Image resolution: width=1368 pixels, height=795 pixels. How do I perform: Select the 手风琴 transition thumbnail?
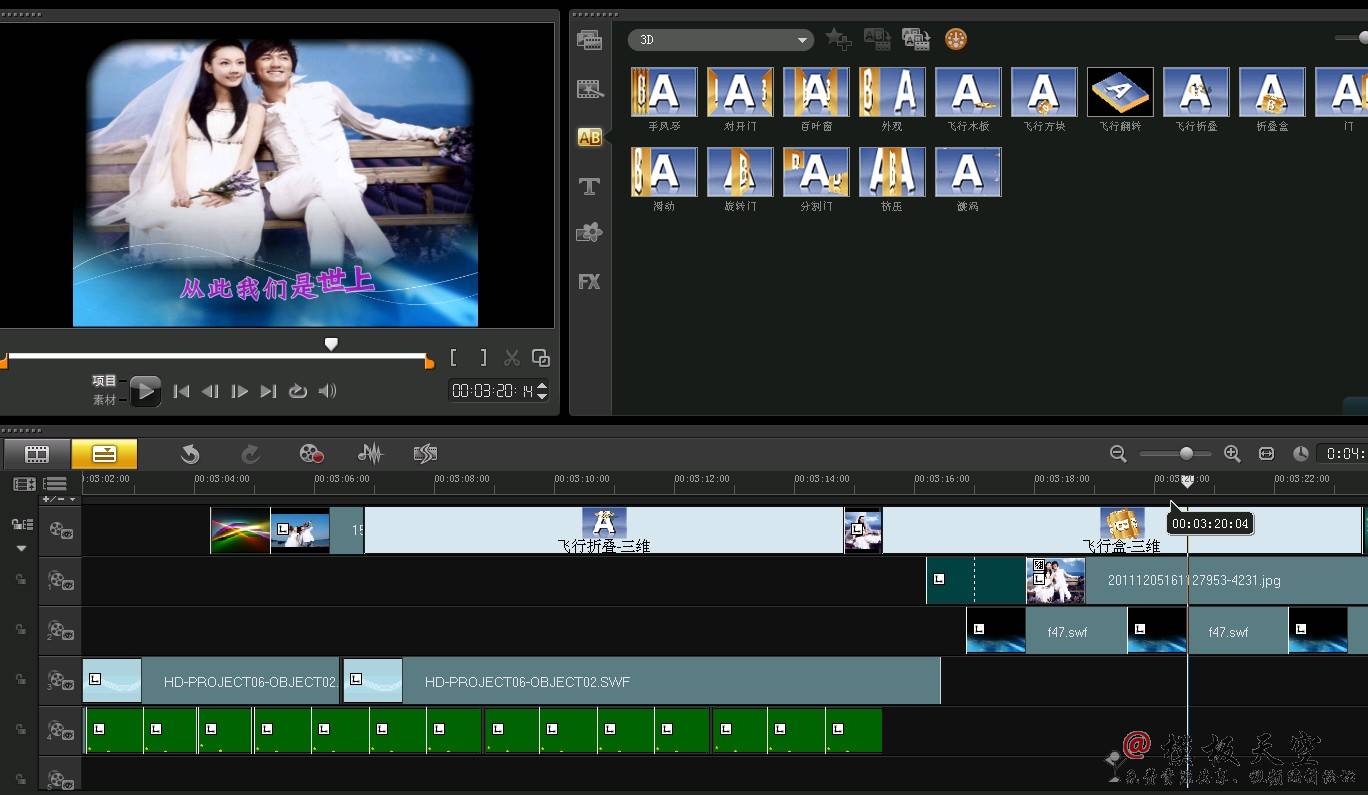click(x=664, y=92)
